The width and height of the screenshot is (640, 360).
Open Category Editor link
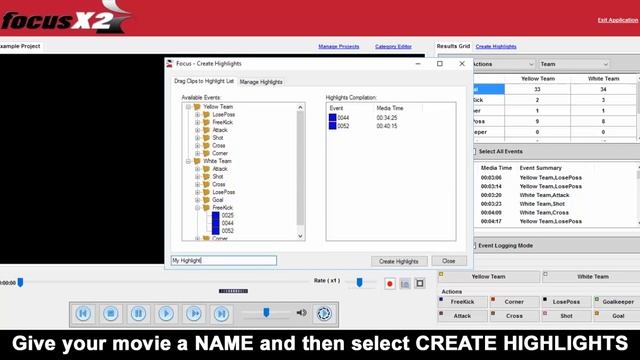393,47
